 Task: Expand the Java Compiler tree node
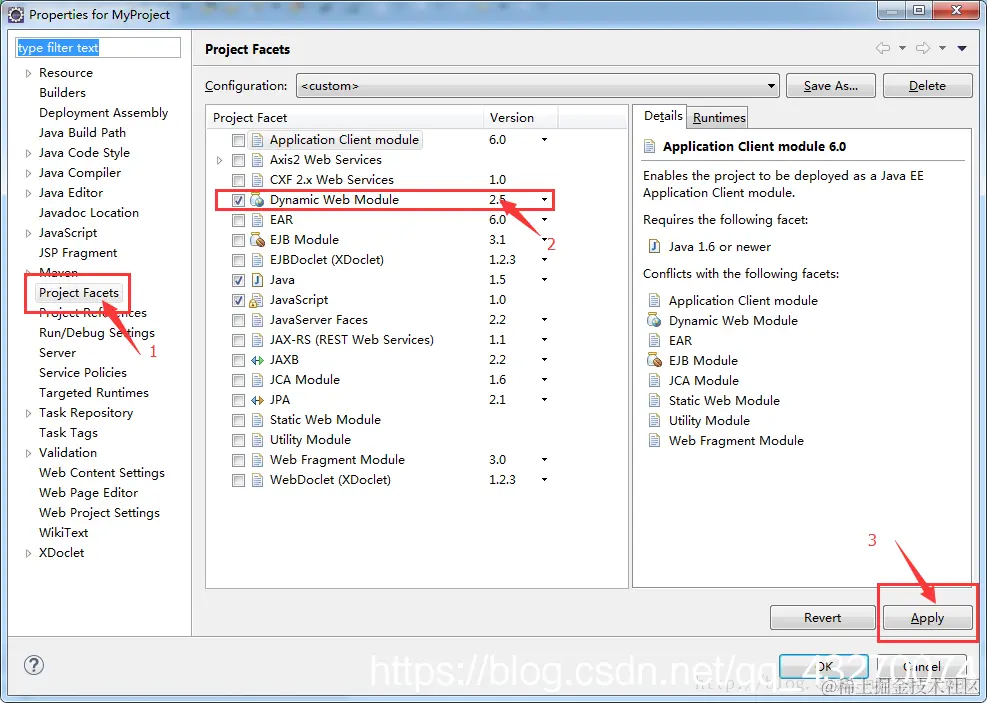point(28,173)
